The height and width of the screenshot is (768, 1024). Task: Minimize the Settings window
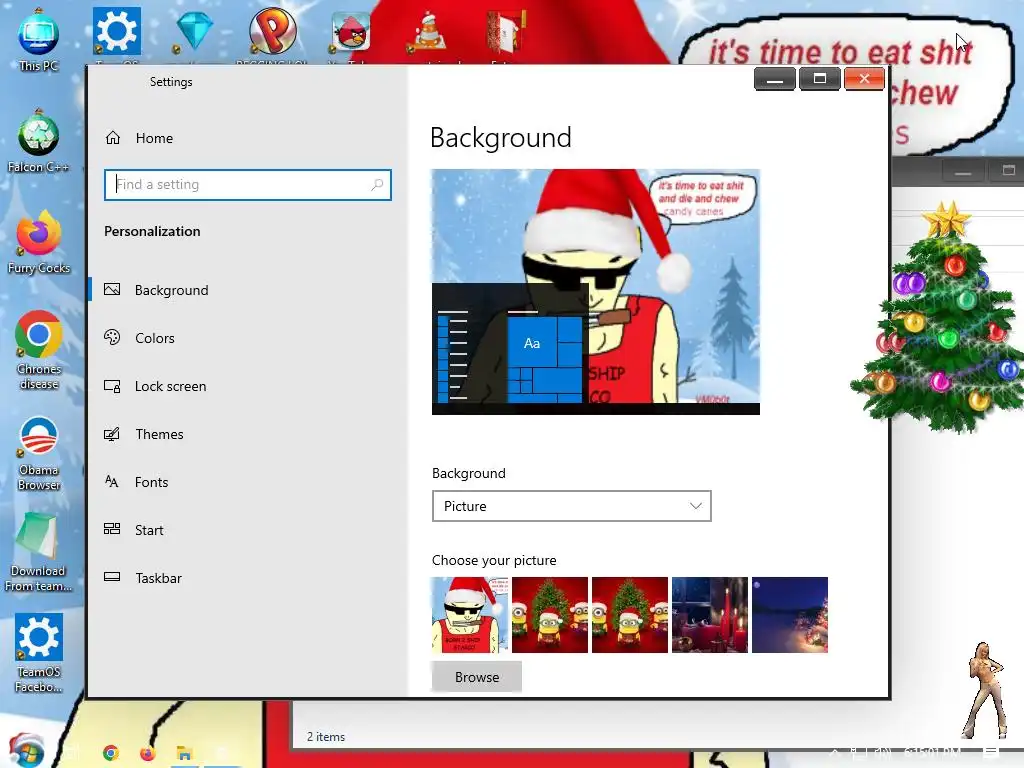pyautogui.click(x=775, y=79)
